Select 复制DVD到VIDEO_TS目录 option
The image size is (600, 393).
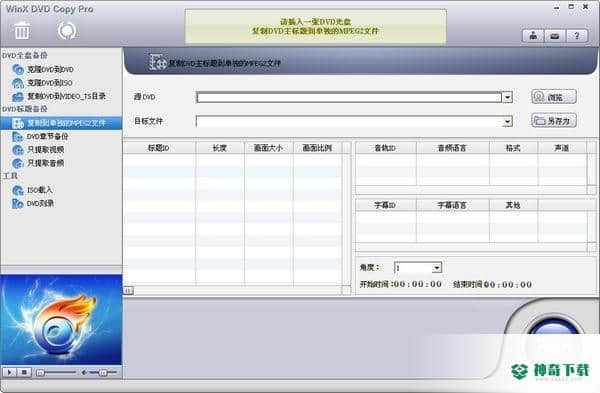66,96
